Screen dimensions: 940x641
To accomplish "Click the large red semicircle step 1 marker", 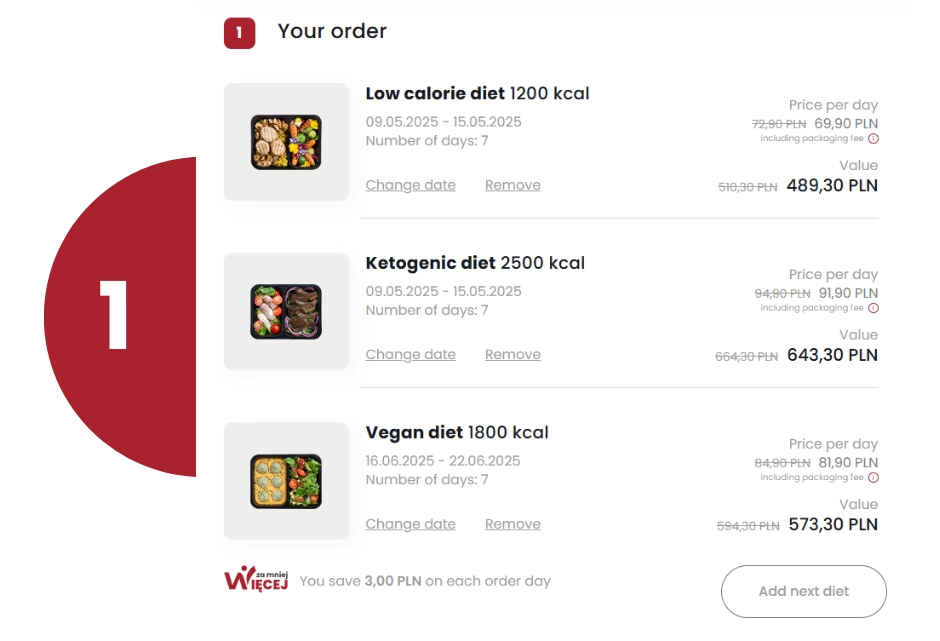I will (x=120, y=317).
